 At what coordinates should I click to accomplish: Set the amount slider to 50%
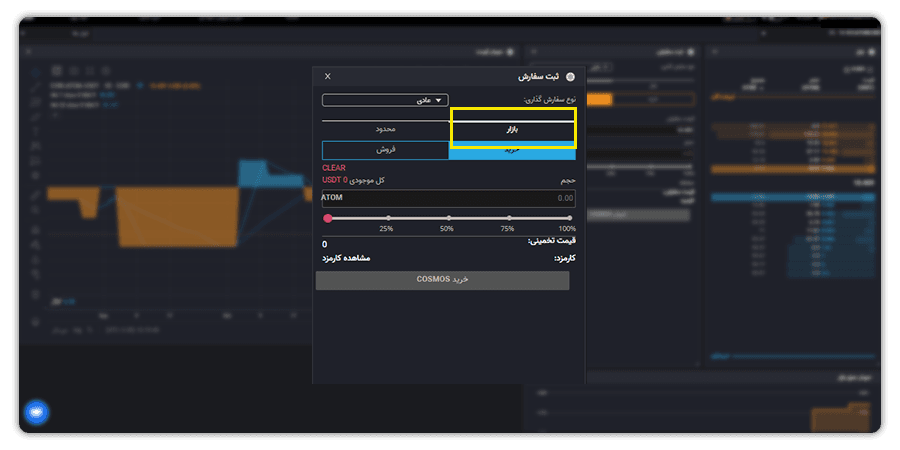pyautogui.click(x=448, y=218)
